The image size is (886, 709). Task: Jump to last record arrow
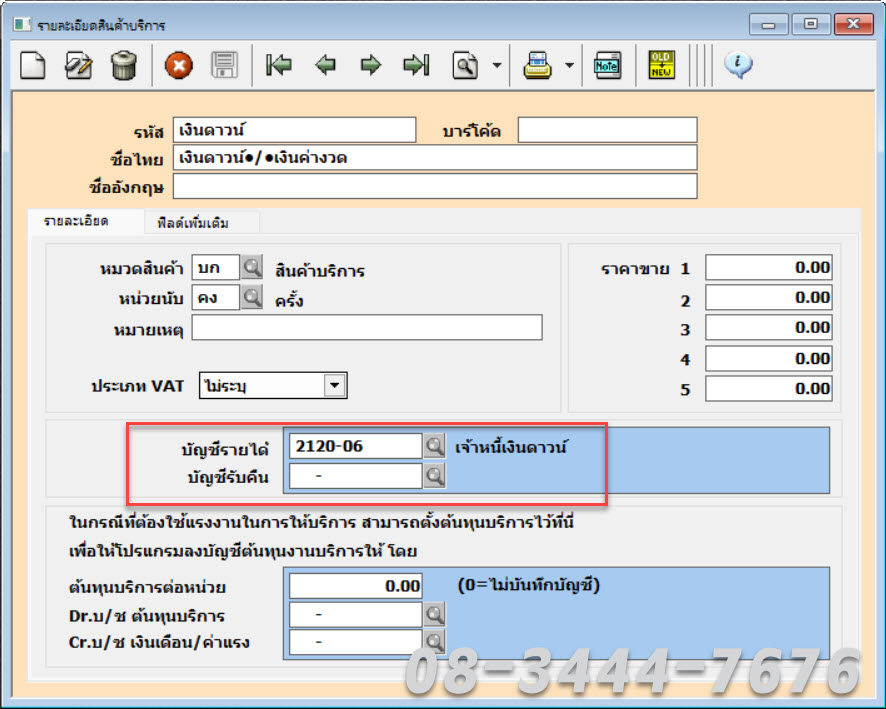[416, 65]
